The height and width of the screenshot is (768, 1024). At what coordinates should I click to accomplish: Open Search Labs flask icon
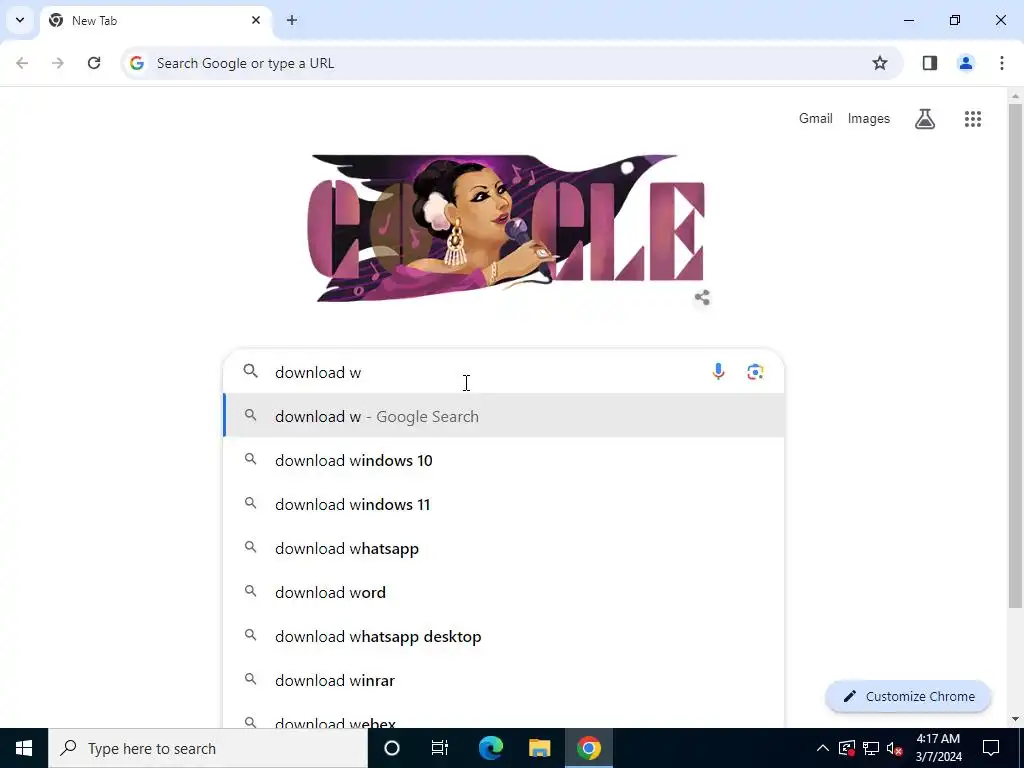point(925,119)
